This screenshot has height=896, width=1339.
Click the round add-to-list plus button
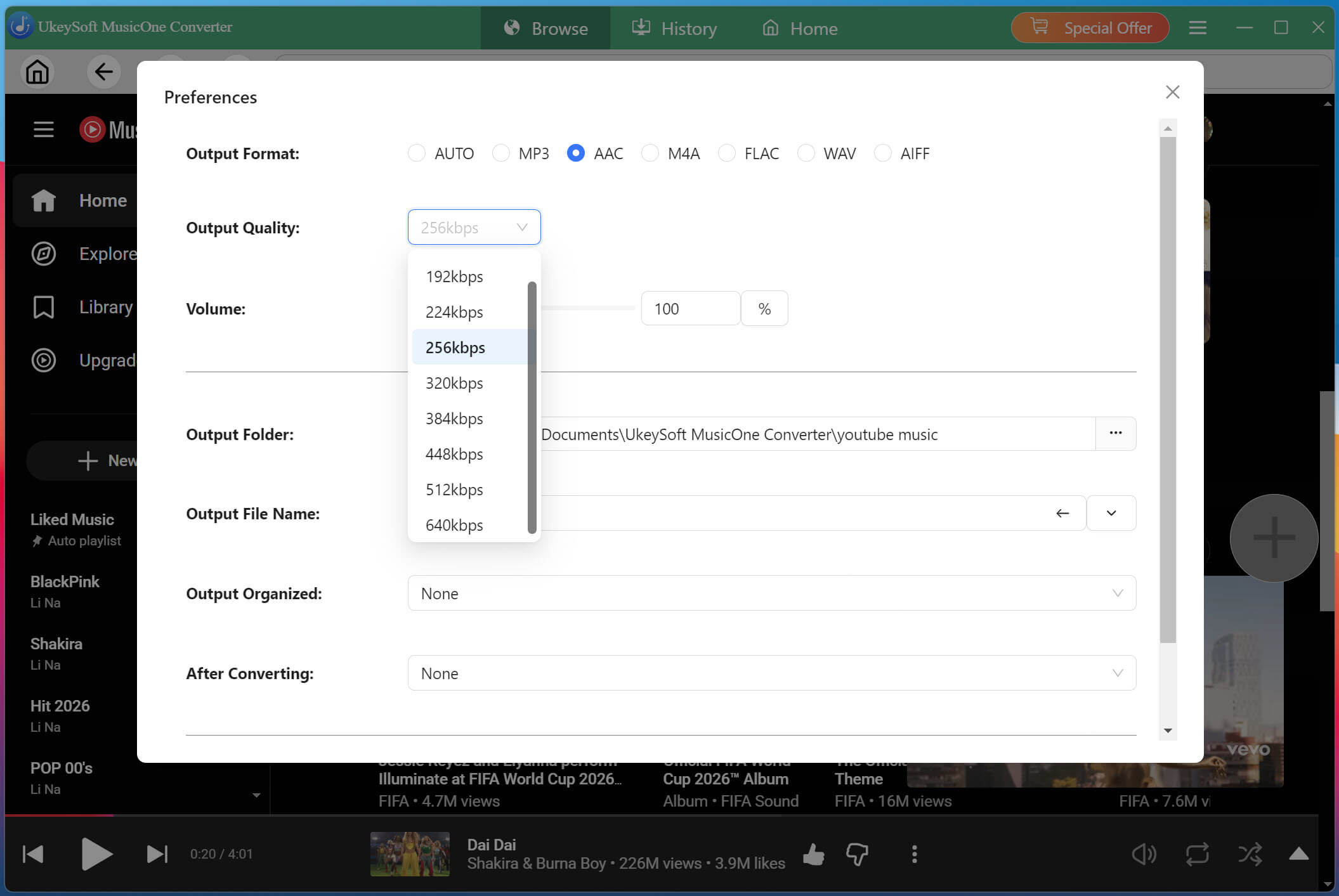click(x=1274, y=538)
